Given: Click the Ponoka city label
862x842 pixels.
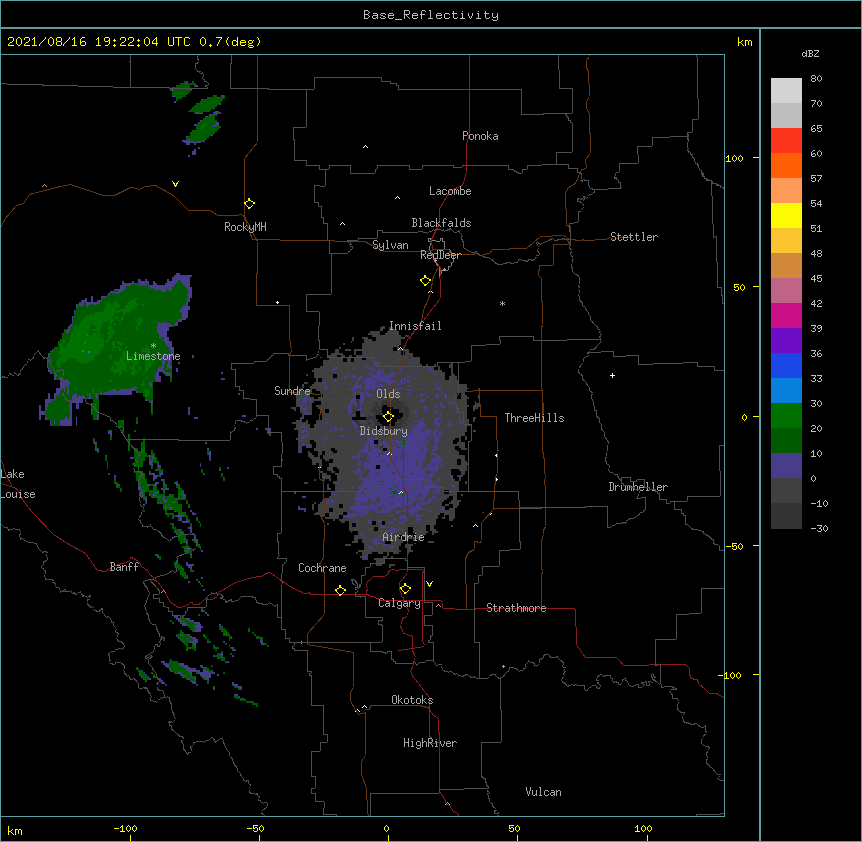Looking at the screenshot, I should (x=480, y=136).
